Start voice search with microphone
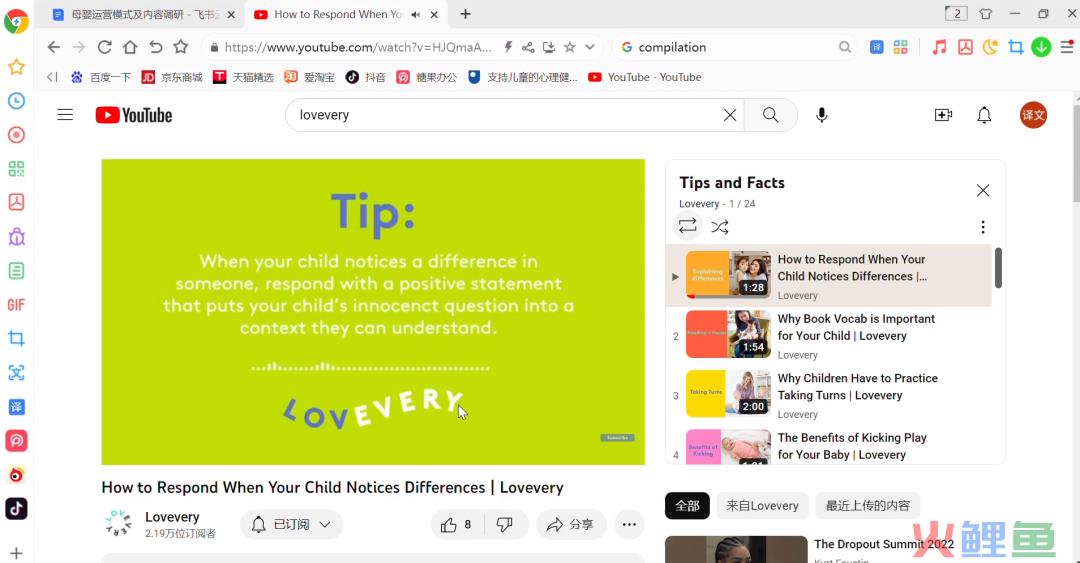The height and width of the screenshot is (563, 1080). tap(821, 115)
